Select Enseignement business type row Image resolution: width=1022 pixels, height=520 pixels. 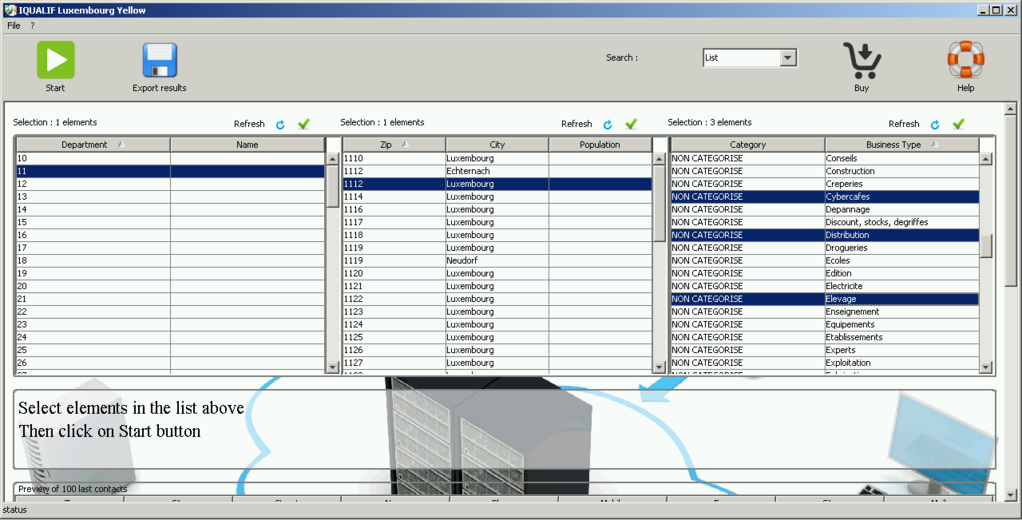[825, 312]
